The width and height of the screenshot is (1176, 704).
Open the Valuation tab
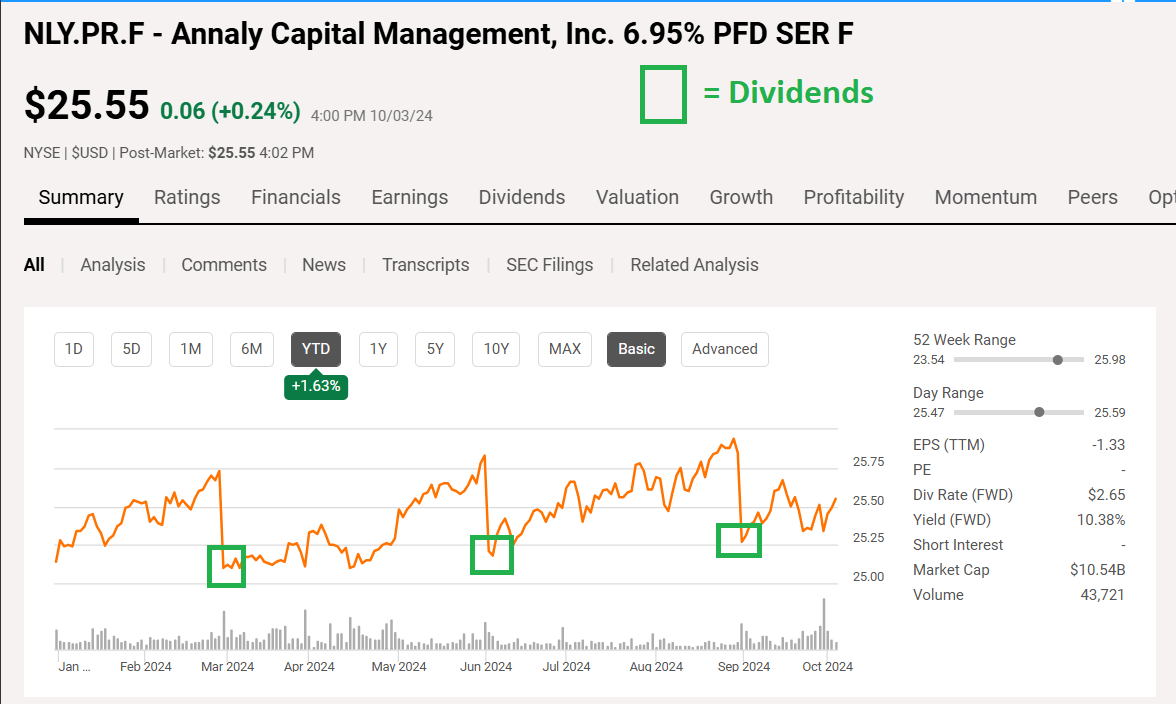point(637,197)
